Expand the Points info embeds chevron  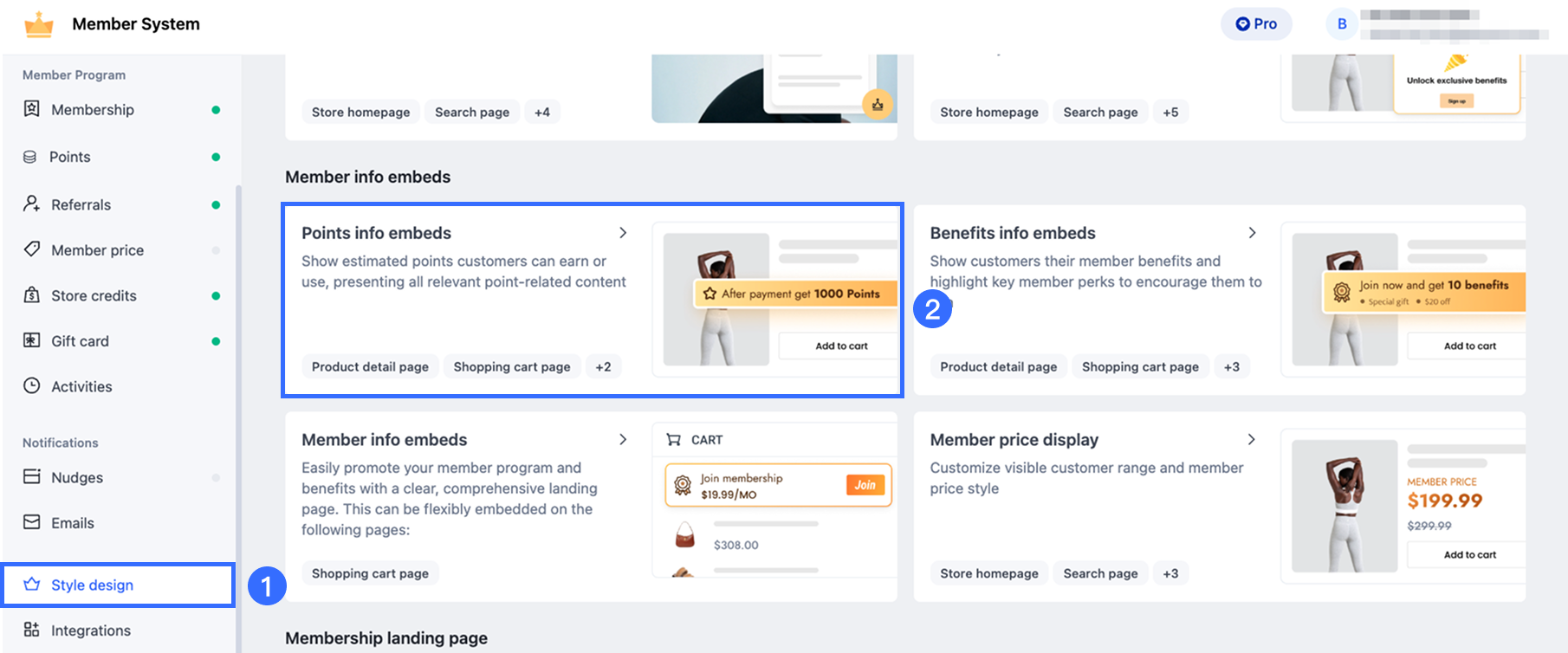(x=623, y=233)
